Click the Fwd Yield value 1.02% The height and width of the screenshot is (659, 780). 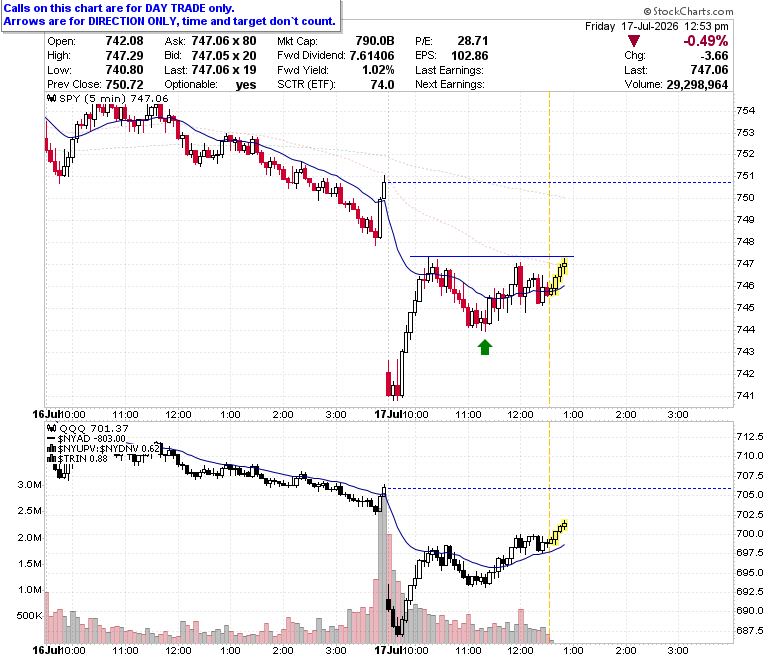point(378,70)
